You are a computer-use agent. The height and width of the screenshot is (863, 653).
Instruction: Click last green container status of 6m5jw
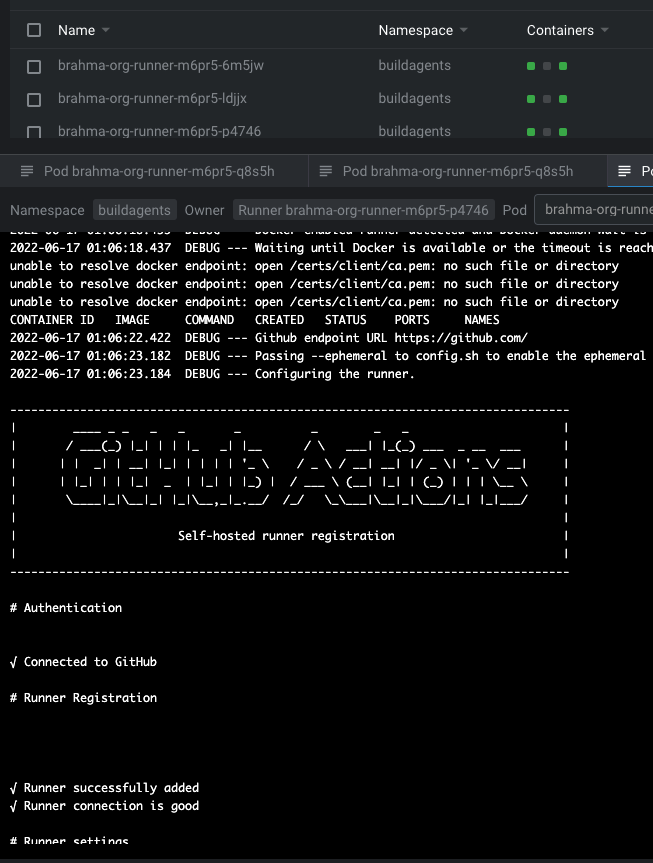[563, 66]
